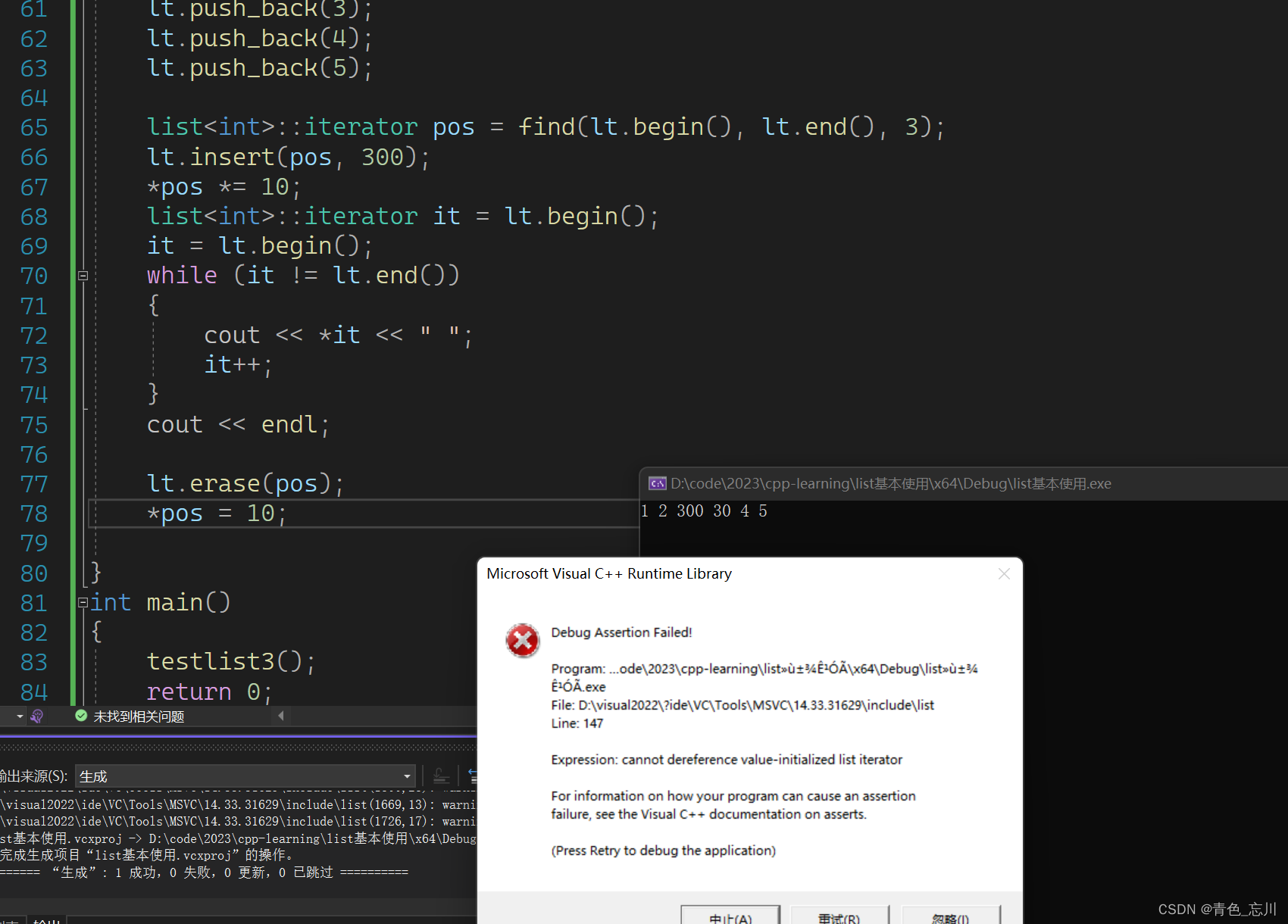Click the red error icon in assertion dialog
This screenshot has width=1288, height=924.
coord(523,641)
